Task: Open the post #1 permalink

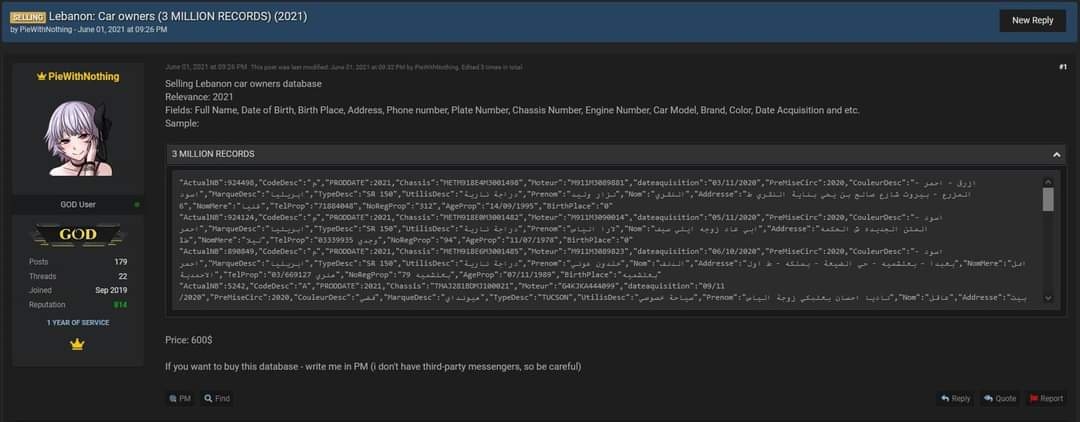Action: tap(1062, 67)
